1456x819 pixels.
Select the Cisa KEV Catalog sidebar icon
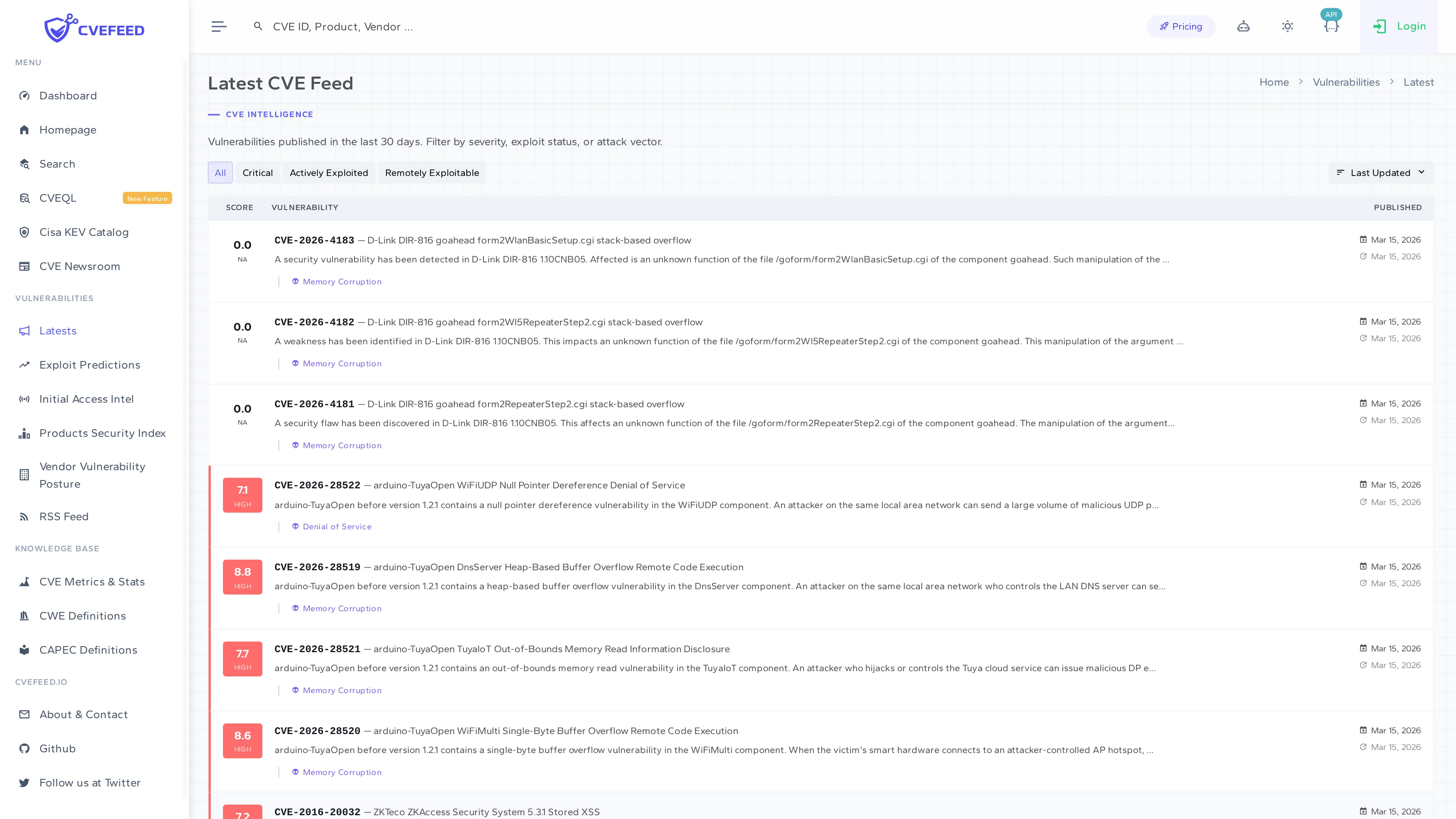(24, 232)
